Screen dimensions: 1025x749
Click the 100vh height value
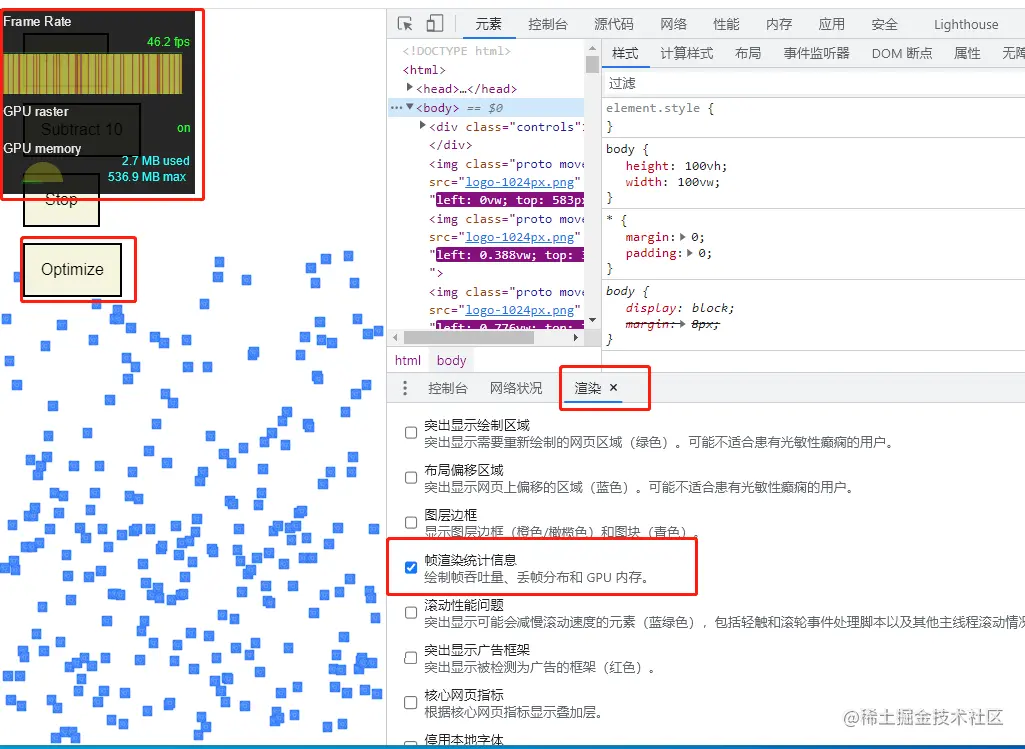[x=703, y=166]
